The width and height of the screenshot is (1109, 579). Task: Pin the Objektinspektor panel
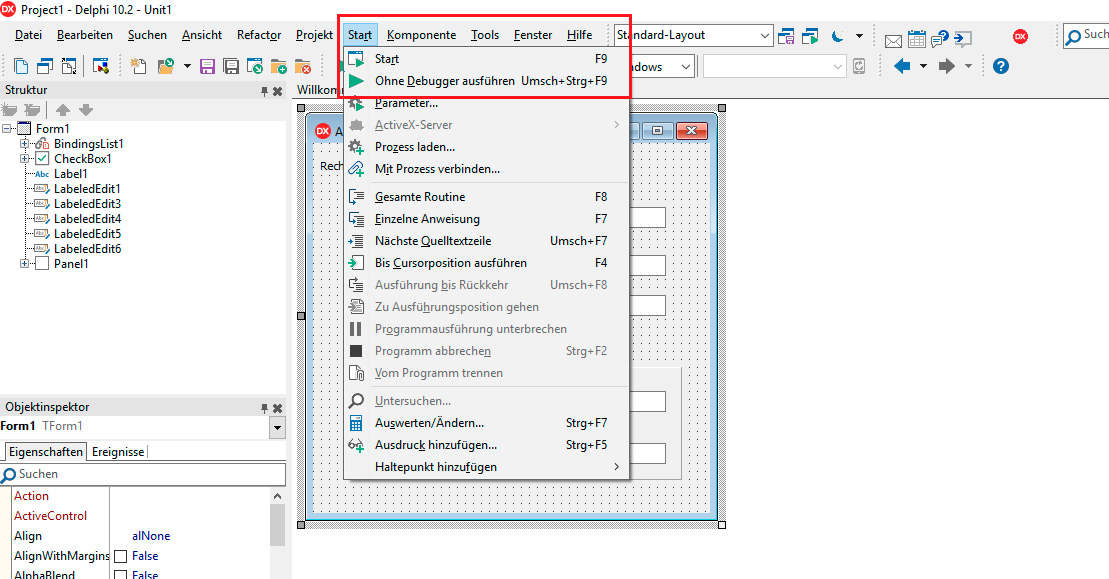tap(264, 408)
